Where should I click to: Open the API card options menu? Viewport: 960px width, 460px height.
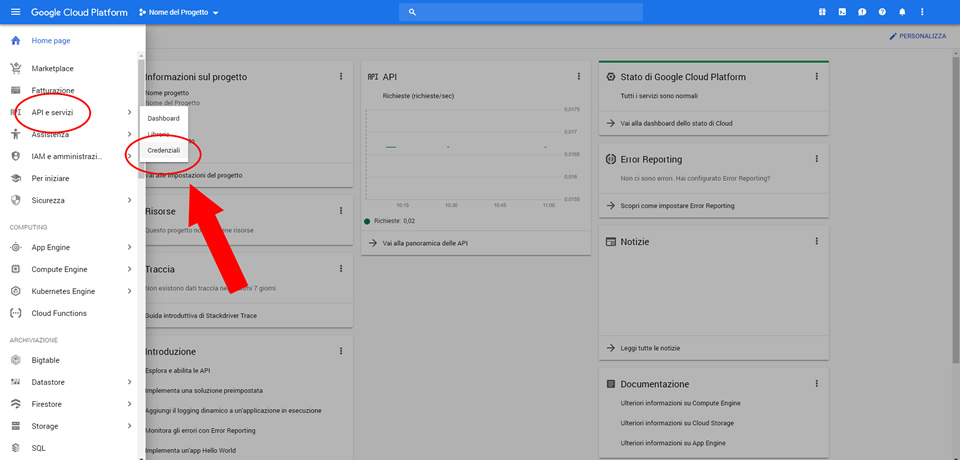(x=579, y=77)
